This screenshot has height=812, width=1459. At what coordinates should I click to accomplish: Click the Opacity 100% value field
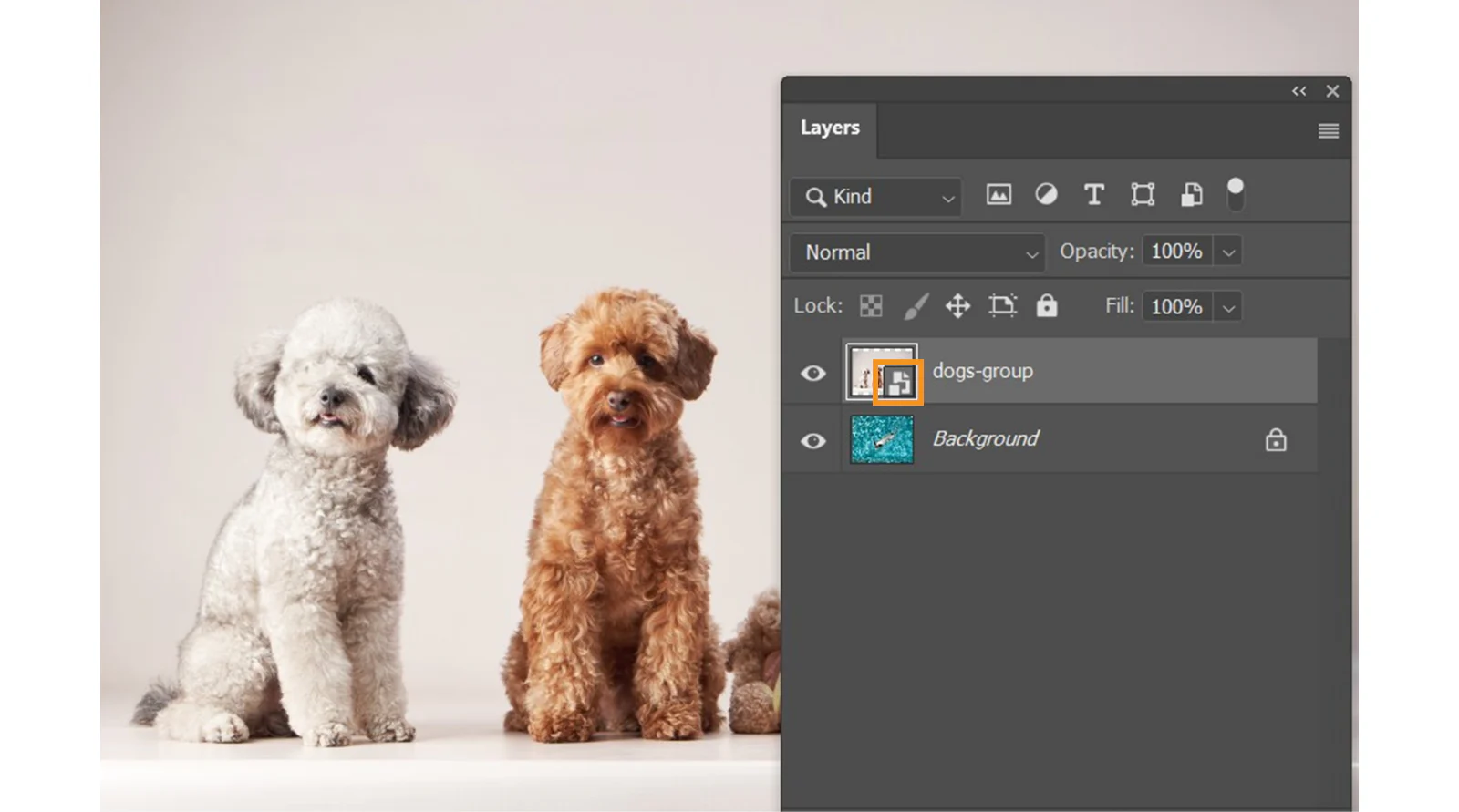[x=1176, y=252]
